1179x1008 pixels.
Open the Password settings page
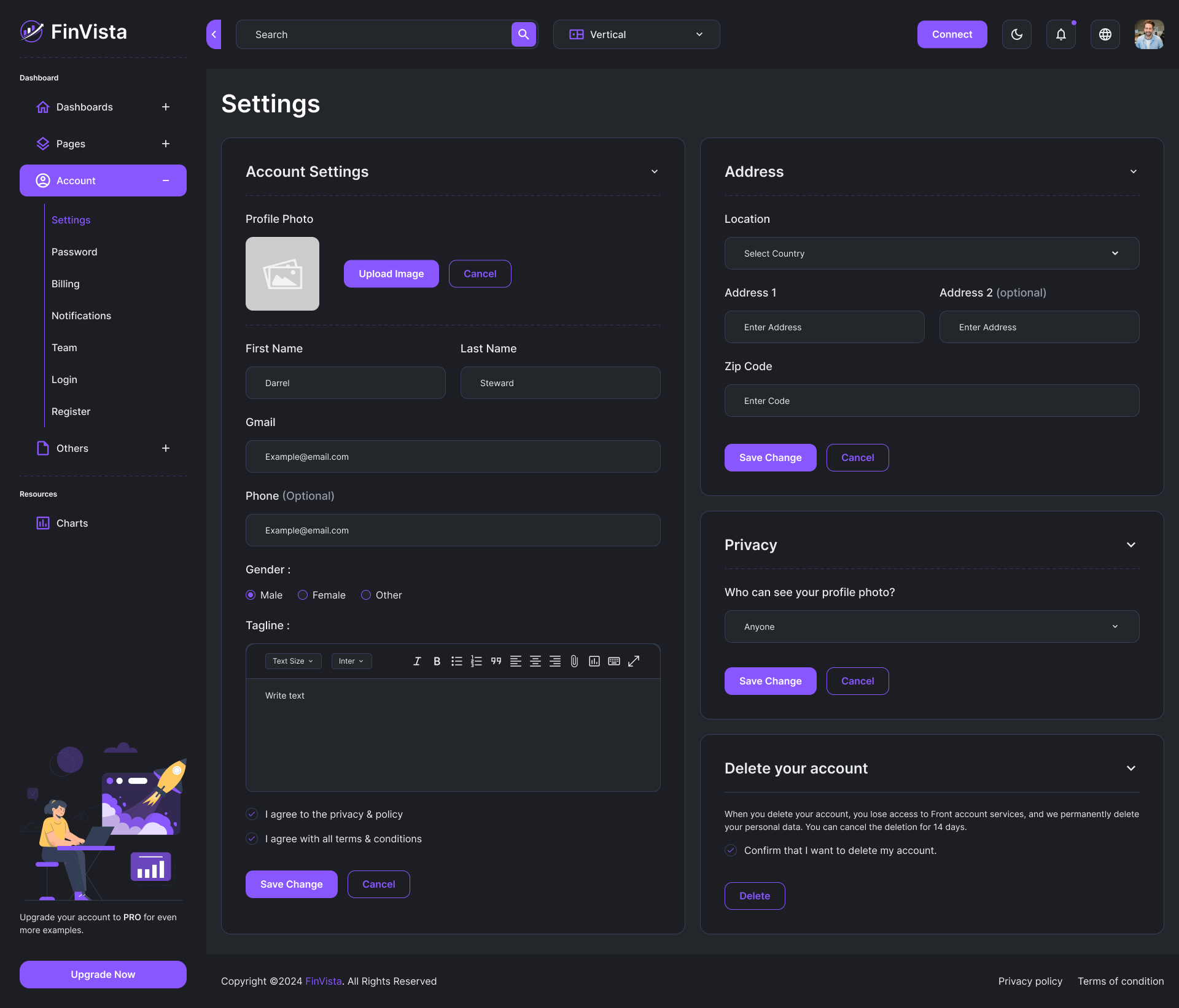pyautogui.click(x=74, y=252)
